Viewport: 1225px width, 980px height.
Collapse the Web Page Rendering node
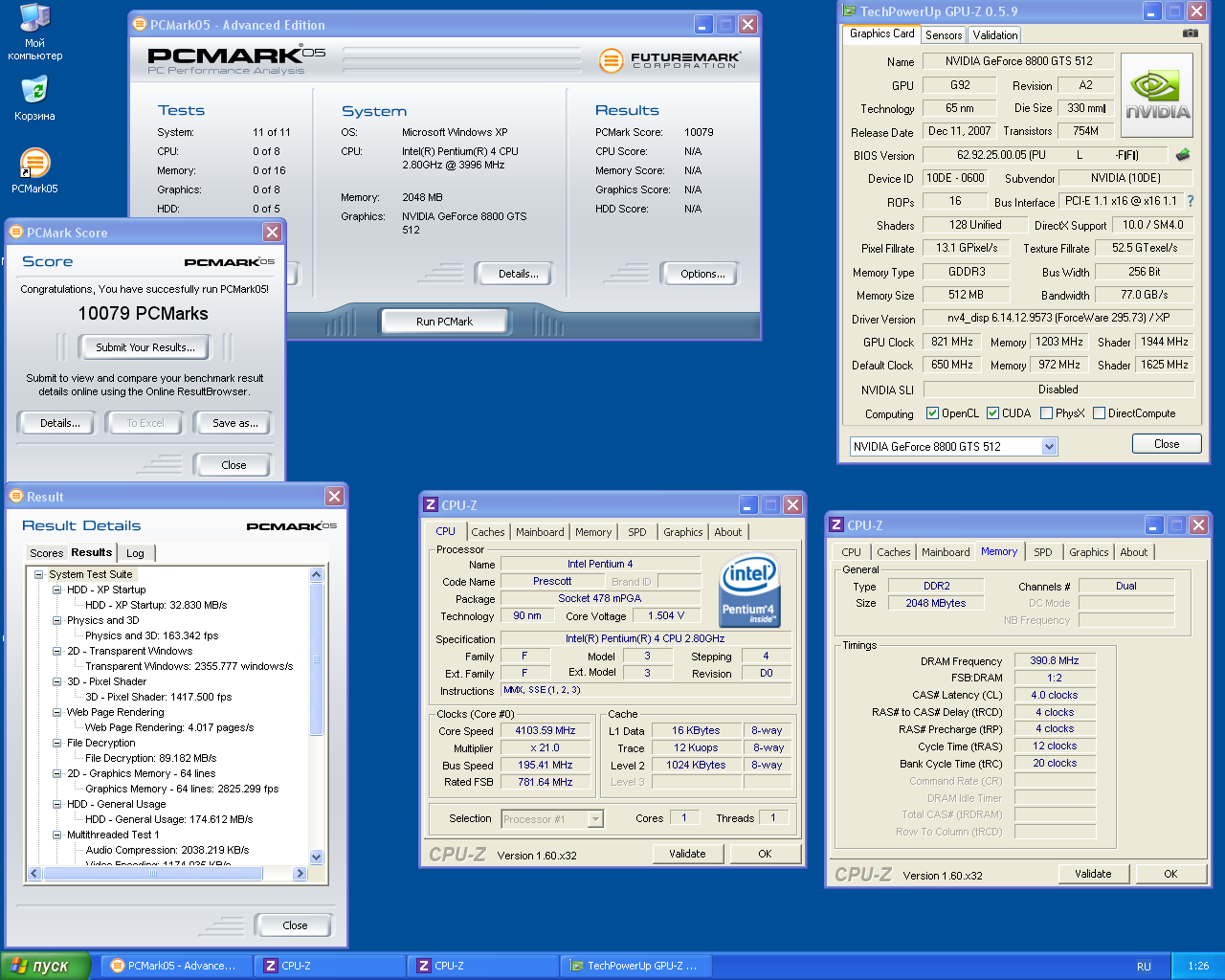click(x=57, y=713)
